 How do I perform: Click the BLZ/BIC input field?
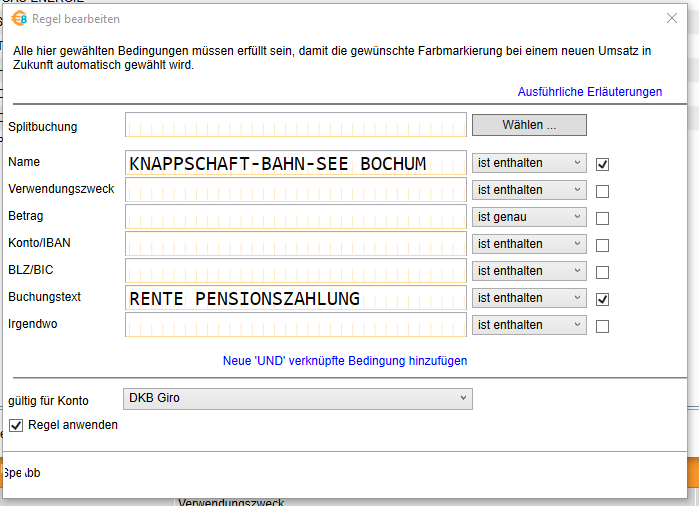coord(296,271)
